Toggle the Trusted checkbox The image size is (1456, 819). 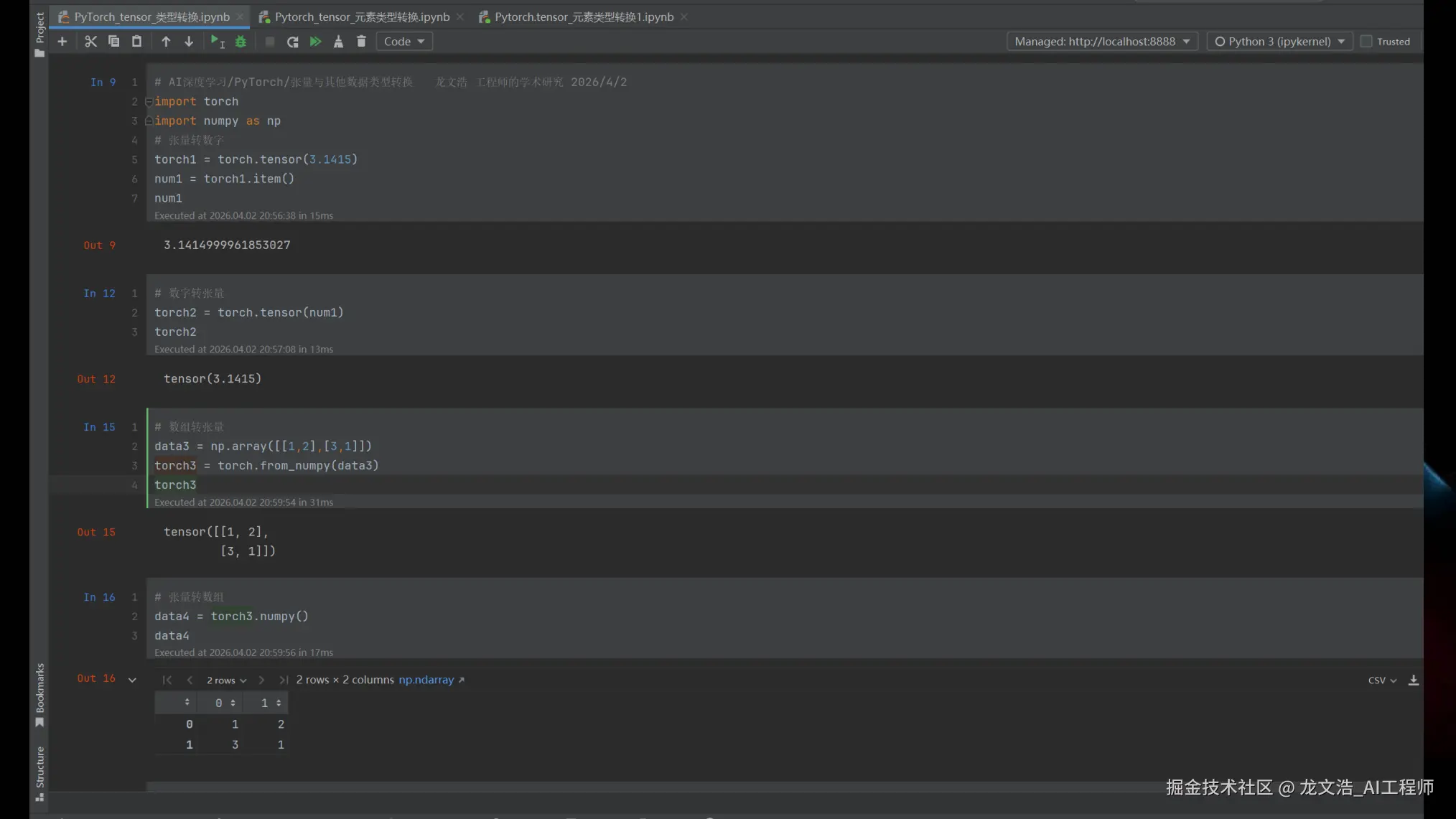[1366, 42]
